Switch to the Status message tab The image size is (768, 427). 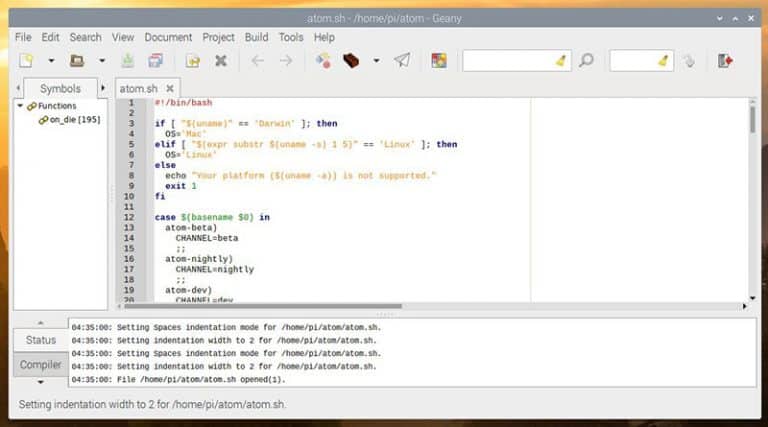point(41,340)
